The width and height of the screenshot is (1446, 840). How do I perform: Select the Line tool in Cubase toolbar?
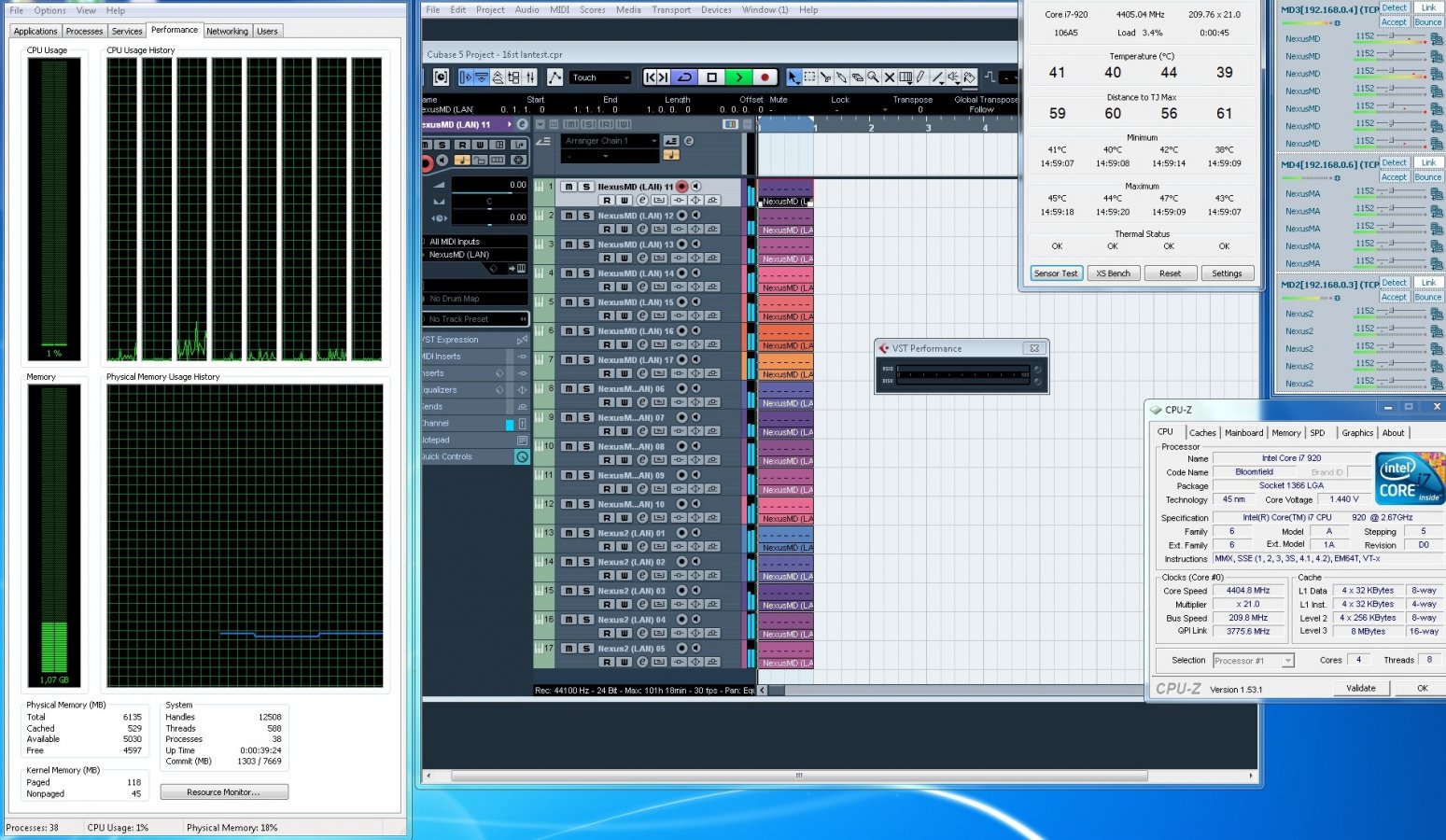pyautogui.click(x=936, y=77)
